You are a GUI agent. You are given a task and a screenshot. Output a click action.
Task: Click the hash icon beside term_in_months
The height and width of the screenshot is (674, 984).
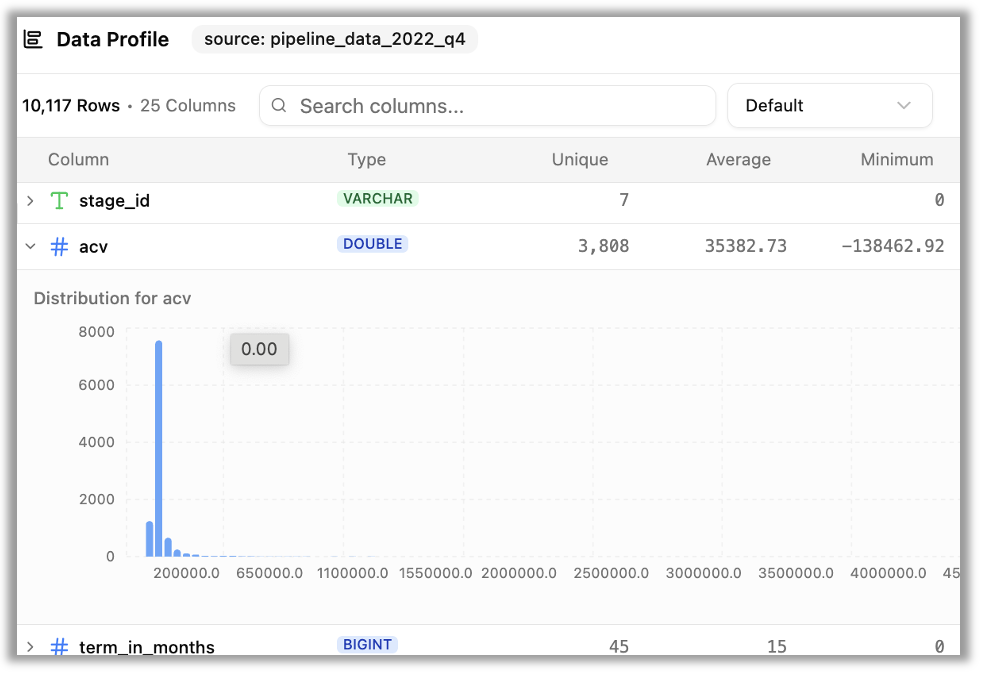pos(60,647)
